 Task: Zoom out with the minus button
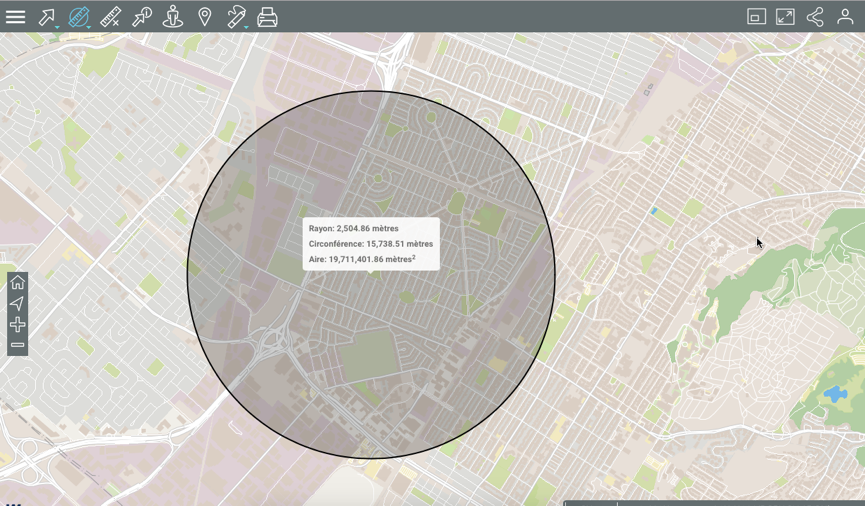[x=17, y=345]
